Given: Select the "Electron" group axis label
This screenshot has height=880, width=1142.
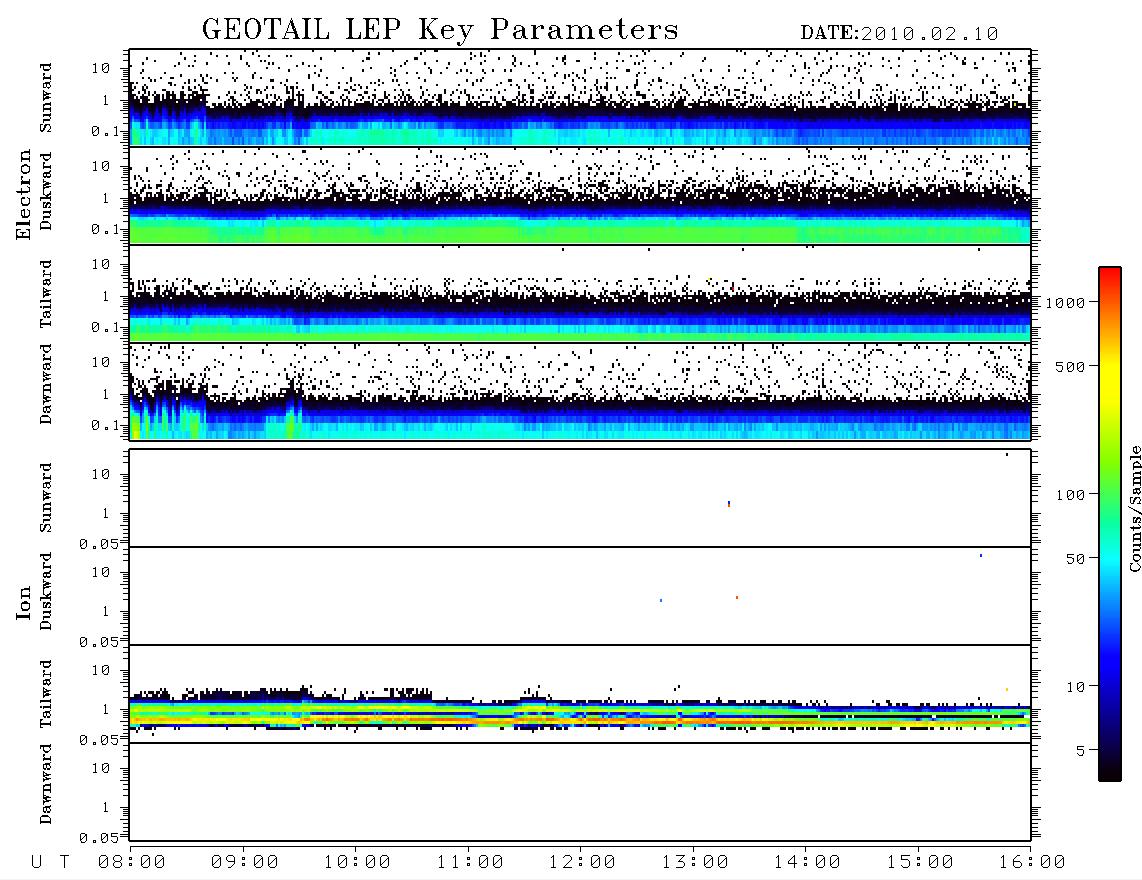Looking at the screenshot, I should 24,195.
